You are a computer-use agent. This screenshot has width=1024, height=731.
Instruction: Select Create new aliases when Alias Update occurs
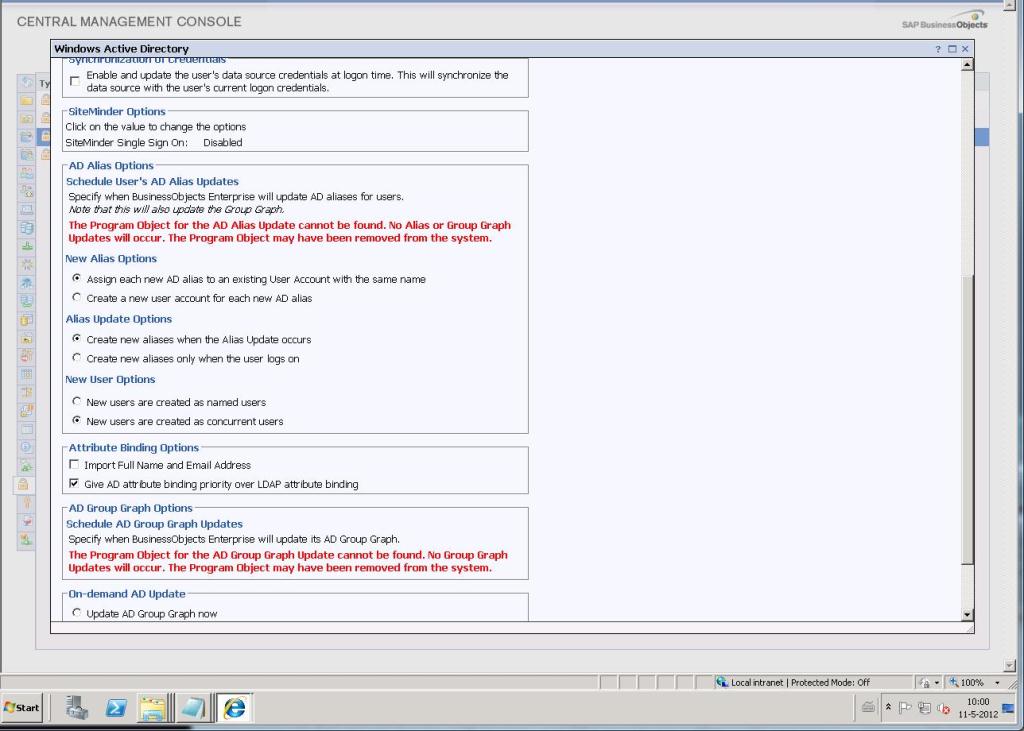pos(76,338)
